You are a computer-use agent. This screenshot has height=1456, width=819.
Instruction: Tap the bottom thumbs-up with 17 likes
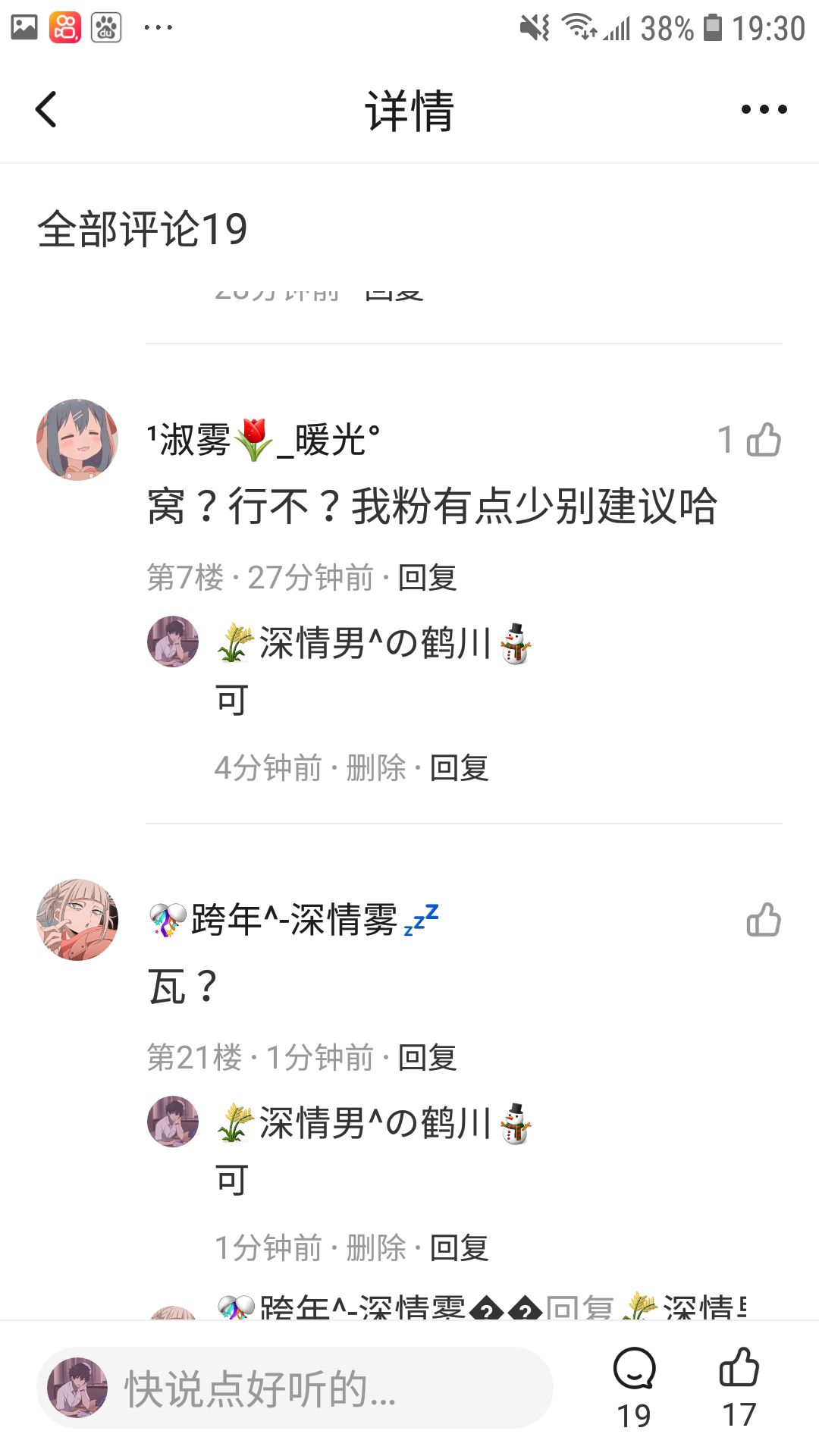pyautogui.click(x=739, y=1387)
